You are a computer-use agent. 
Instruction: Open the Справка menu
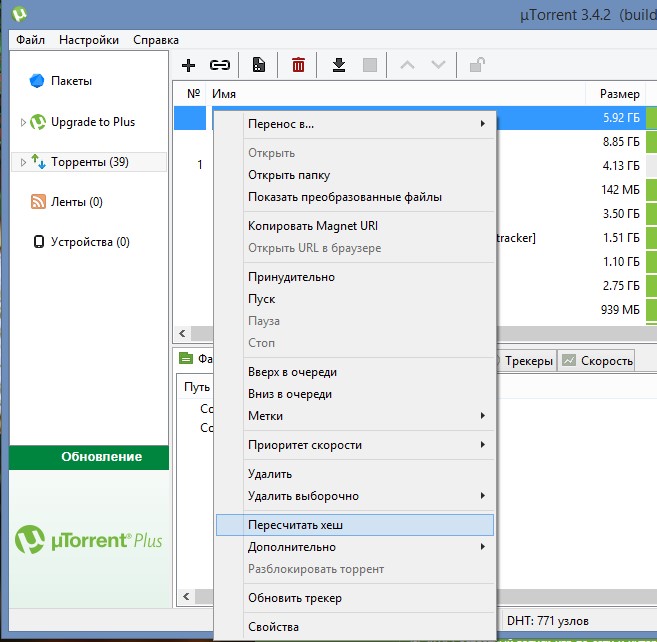[x=156, y=40]
